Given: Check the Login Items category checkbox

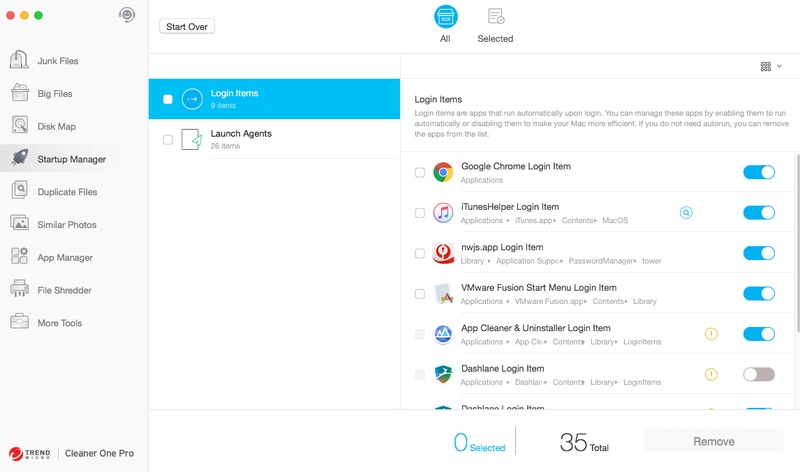Looking at the screenshot, I should click(168, 99).
